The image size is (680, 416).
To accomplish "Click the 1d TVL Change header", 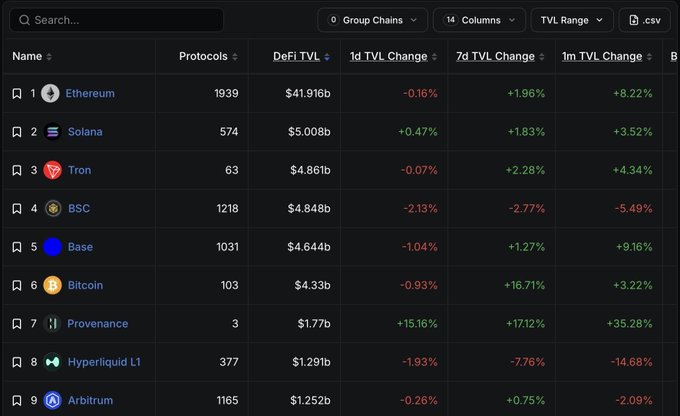I will 389,56.
